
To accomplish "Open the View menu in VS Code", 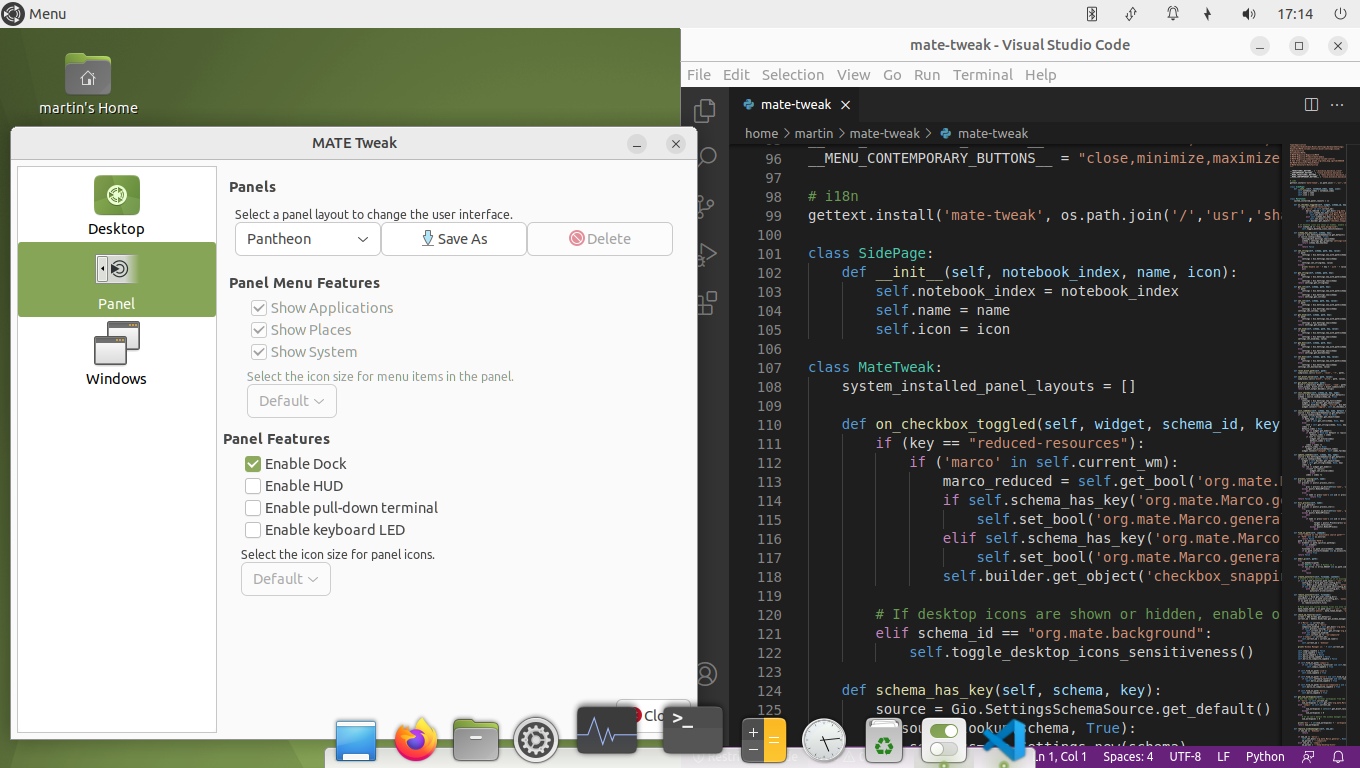I will pyautogui.click(x=853, y=75).
